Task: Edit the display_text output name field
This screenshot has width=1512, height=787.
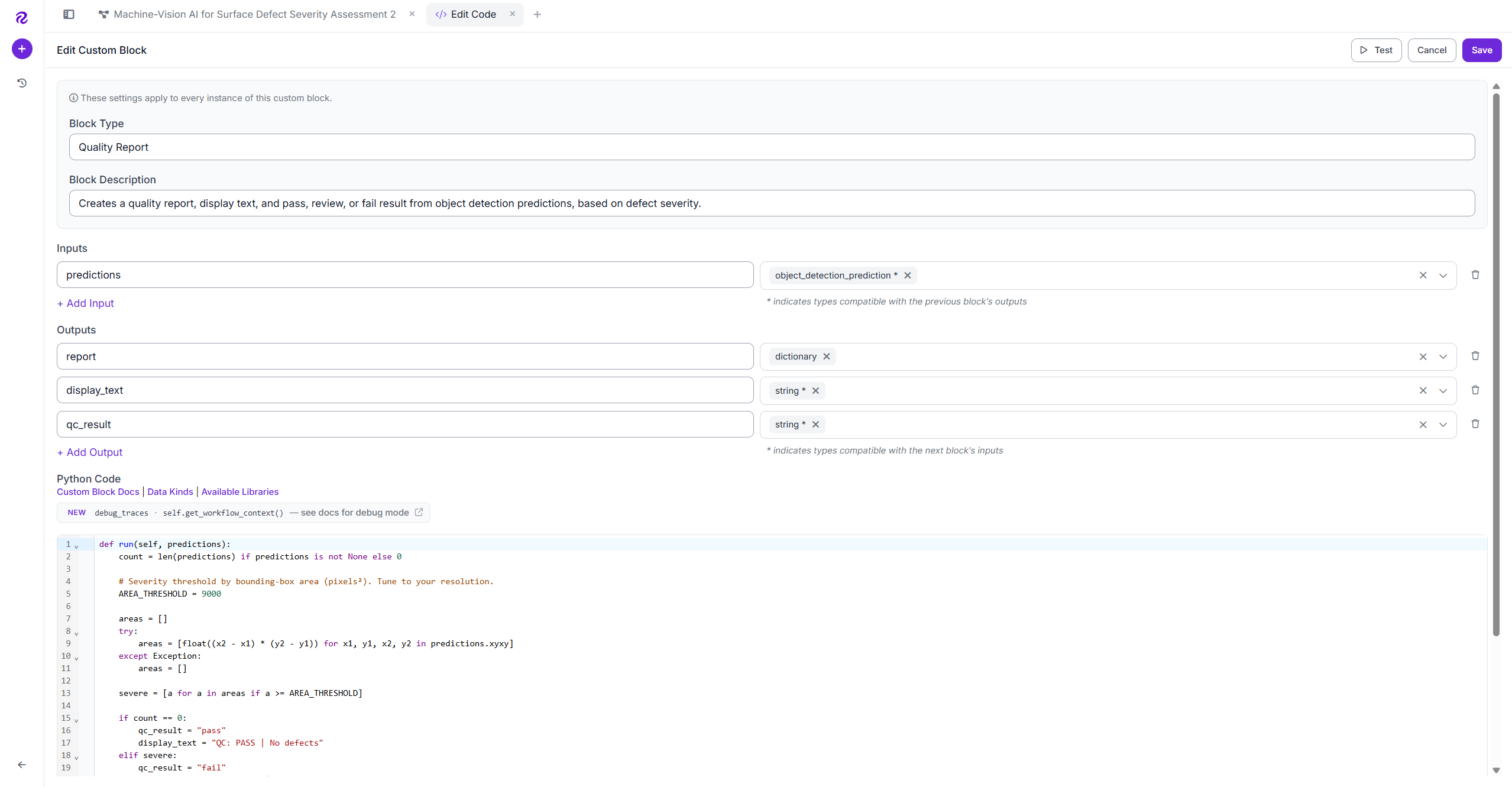Action: (405, 390)
